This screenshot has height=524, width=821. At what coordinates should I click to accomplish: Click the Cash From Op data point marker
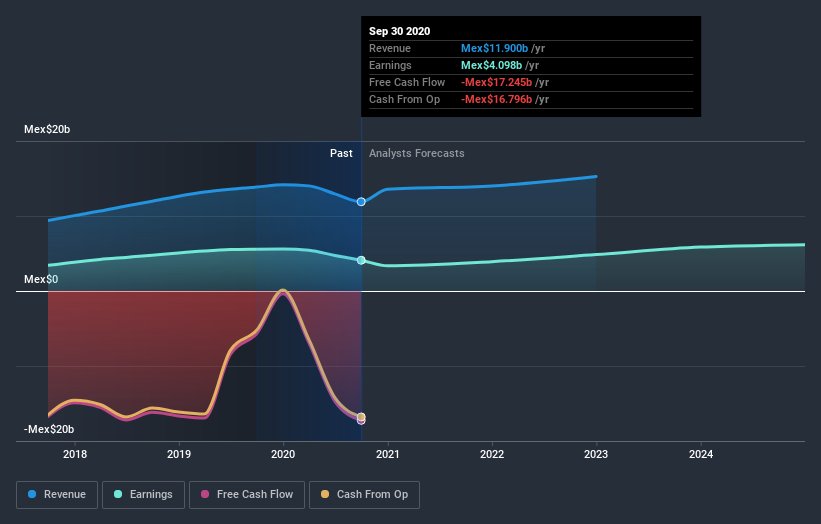[361, 417]
